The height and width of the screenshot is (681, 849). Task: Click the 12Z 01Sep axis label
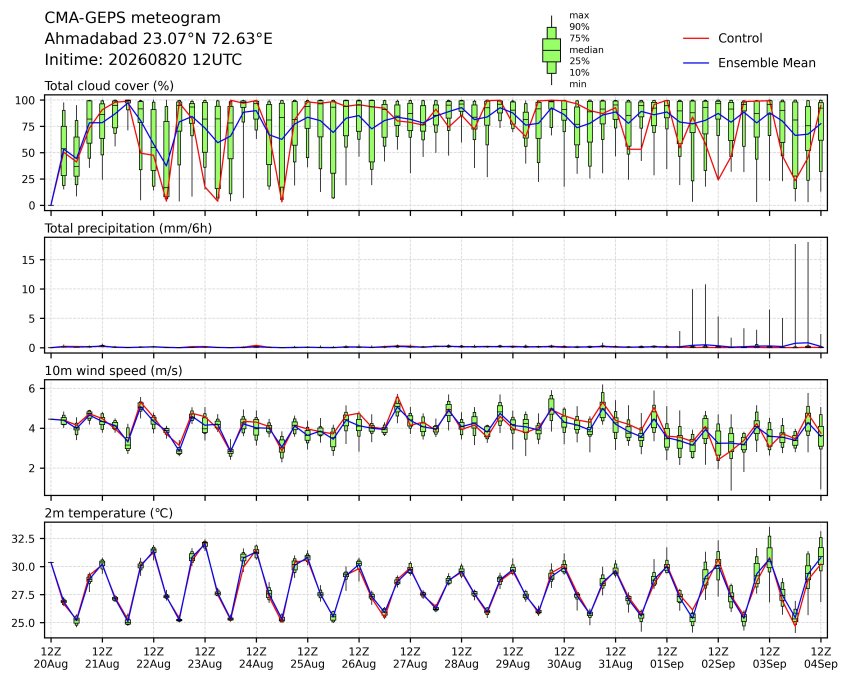(x=667, y=658)
